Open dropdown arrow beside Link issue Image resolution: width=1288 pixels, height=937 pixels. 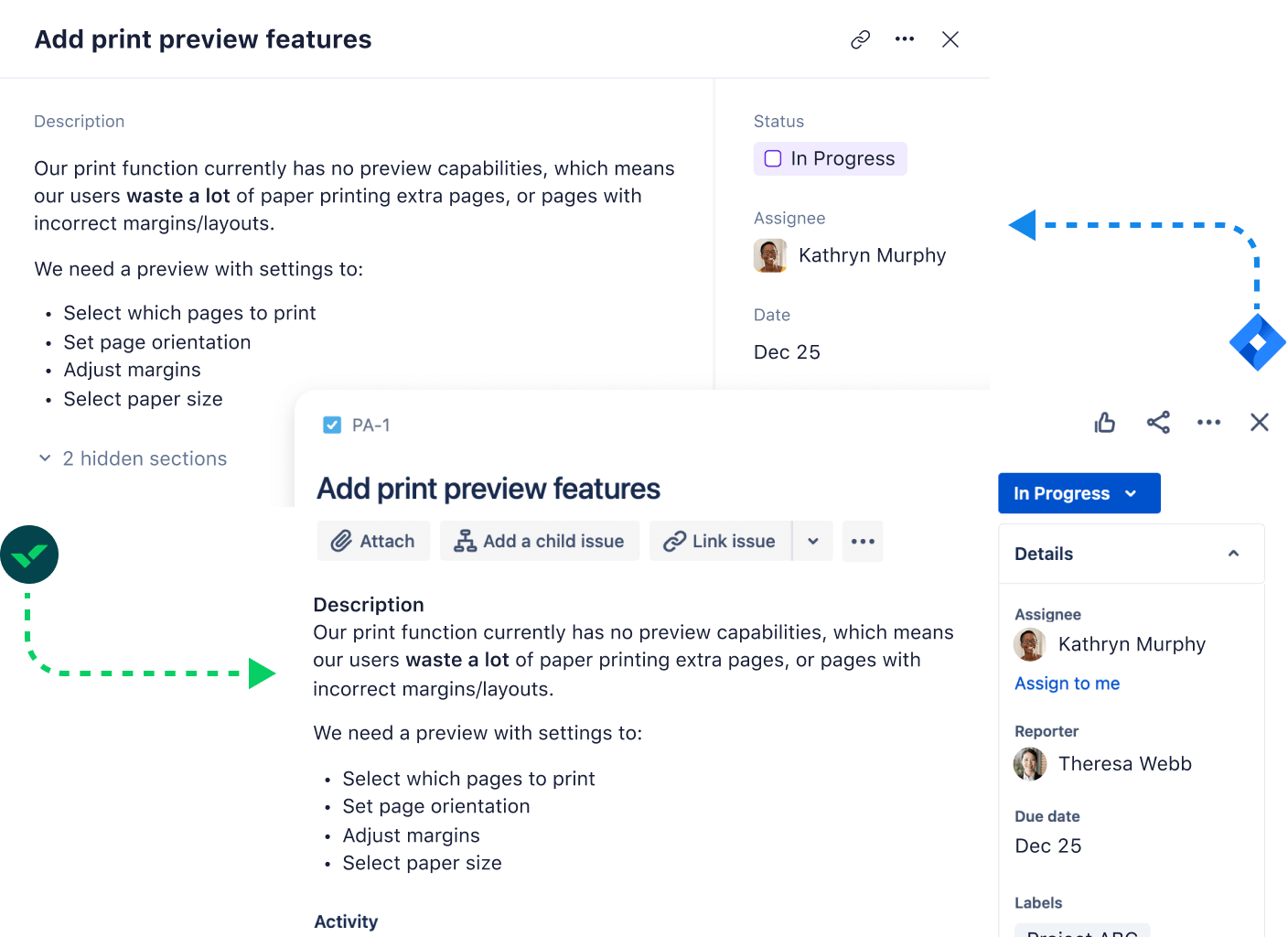coord(812,541)
